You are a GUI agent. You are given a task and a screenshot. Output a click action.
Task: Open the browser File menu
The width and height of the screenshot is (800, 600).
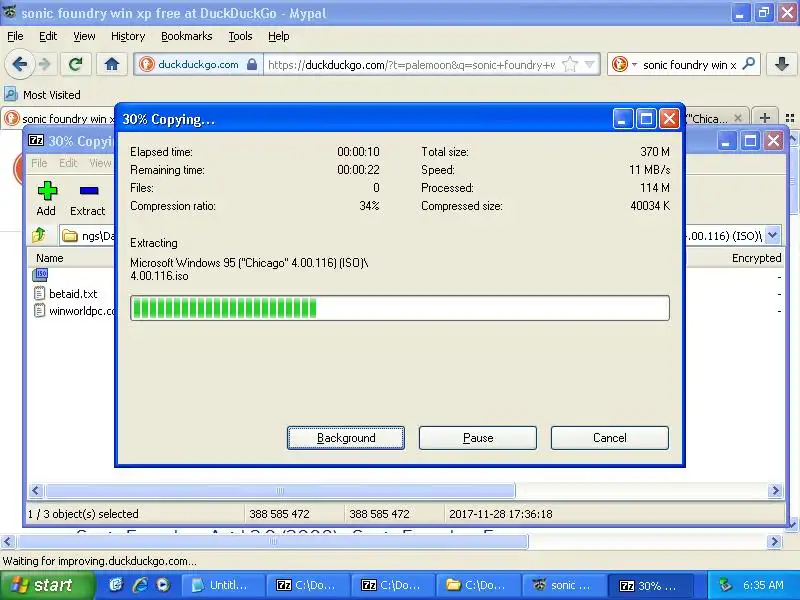[15, 36]
